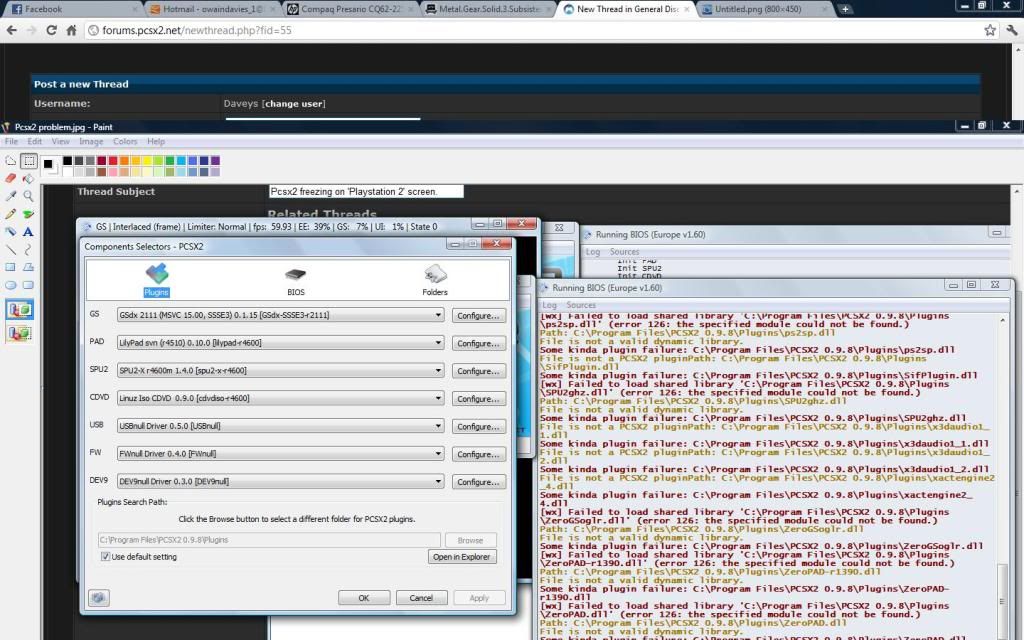Screen dimensions: 1024x640
Task: Select the Airbrush tool in Paint
Action: click(10, 231)
